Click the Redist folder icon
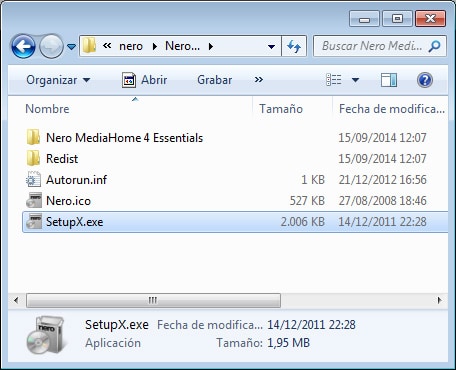 coord(33,158)
